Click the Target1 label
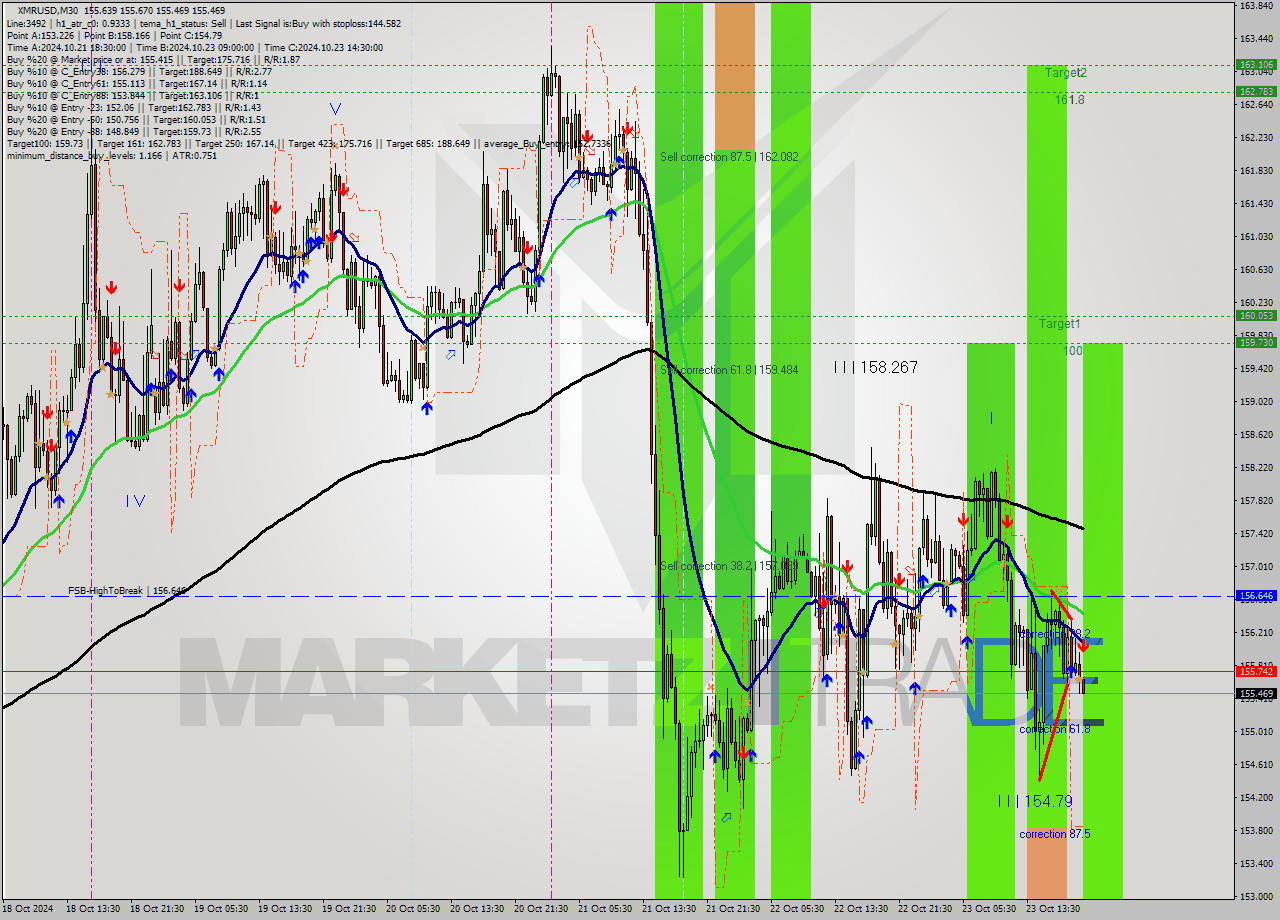Image resolution: width=1280 pixels, height=920 pixels. [1059, 324]
